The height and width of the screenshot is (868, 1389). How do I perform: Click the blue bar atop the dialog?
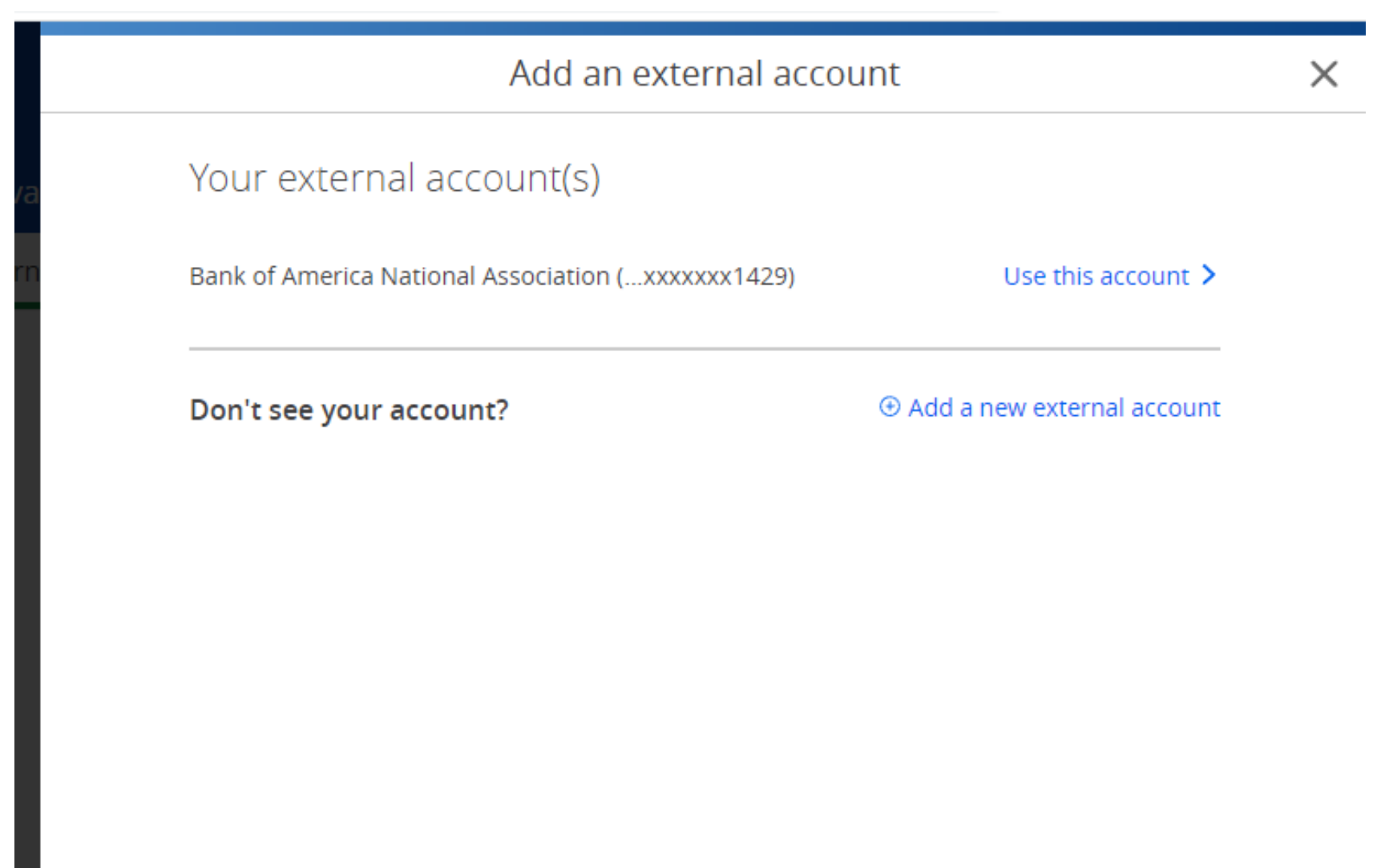click(702, 29)
